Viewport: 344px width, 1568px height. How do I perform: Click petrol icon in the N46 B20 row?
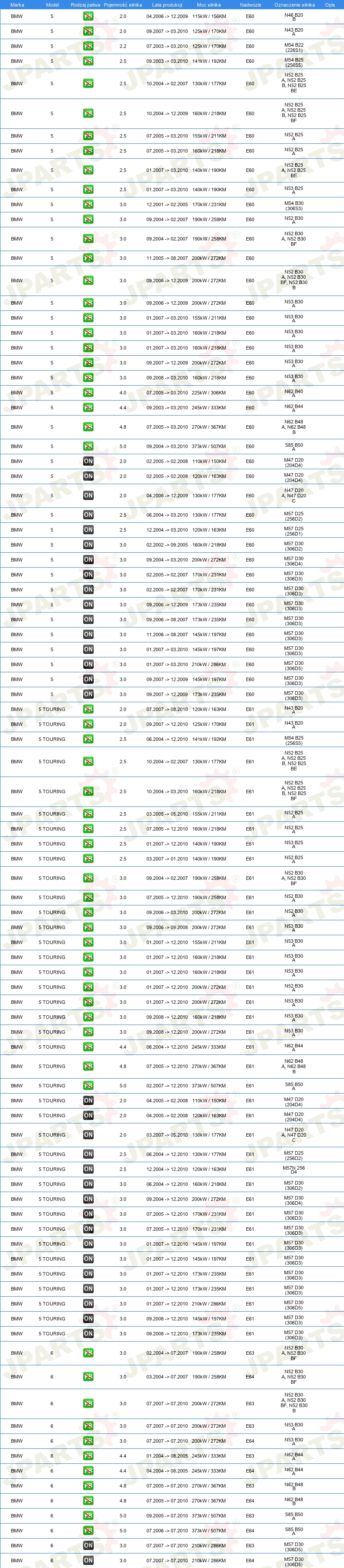click(88, 16)
